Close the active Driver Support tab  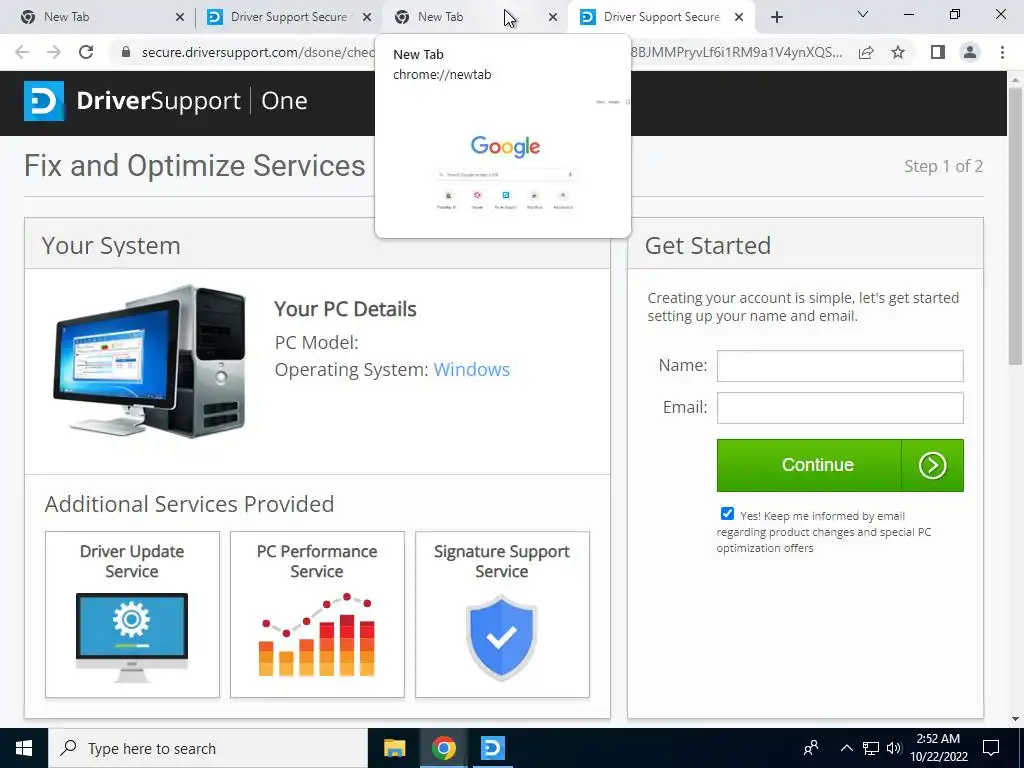[739, 18]
